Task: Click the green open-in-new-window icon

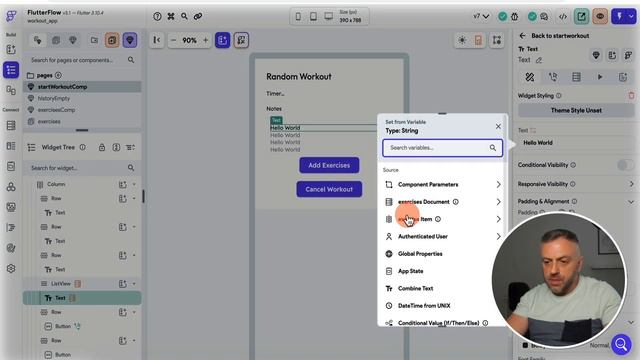Action: point(581,16)
